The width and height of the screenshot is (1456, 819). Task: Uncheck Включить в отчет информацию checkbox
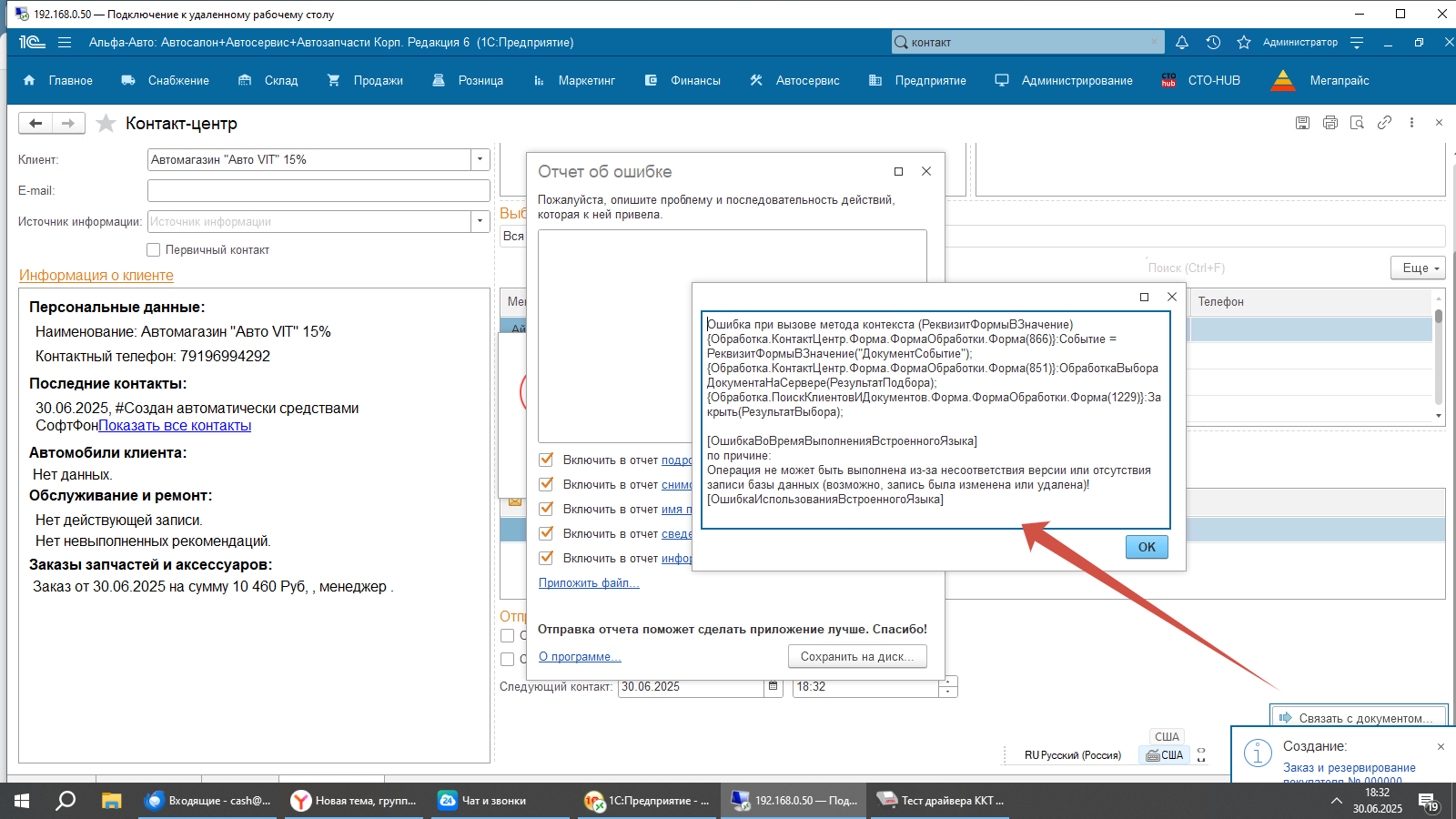coord(546,558)
